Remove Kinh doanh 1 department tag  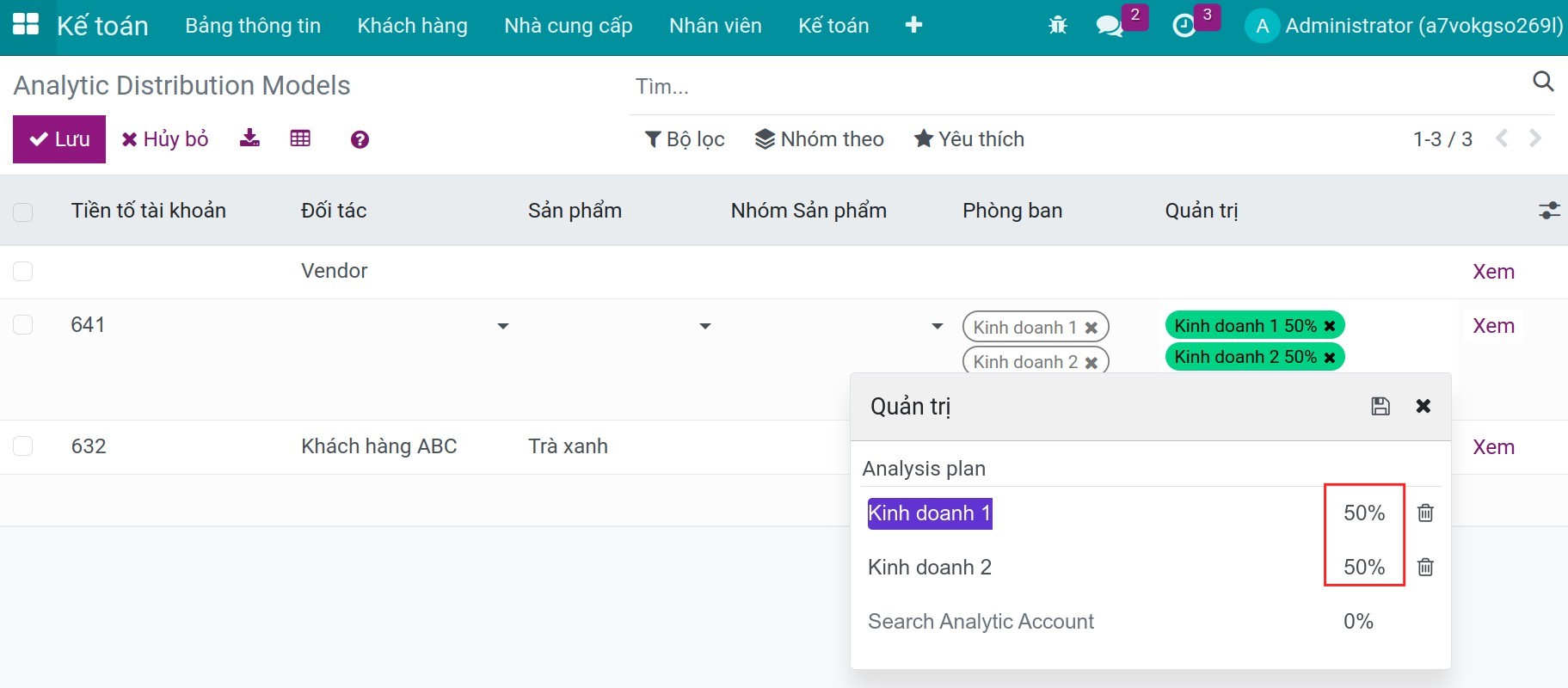pyautogui.click(x=1091, y=328)
